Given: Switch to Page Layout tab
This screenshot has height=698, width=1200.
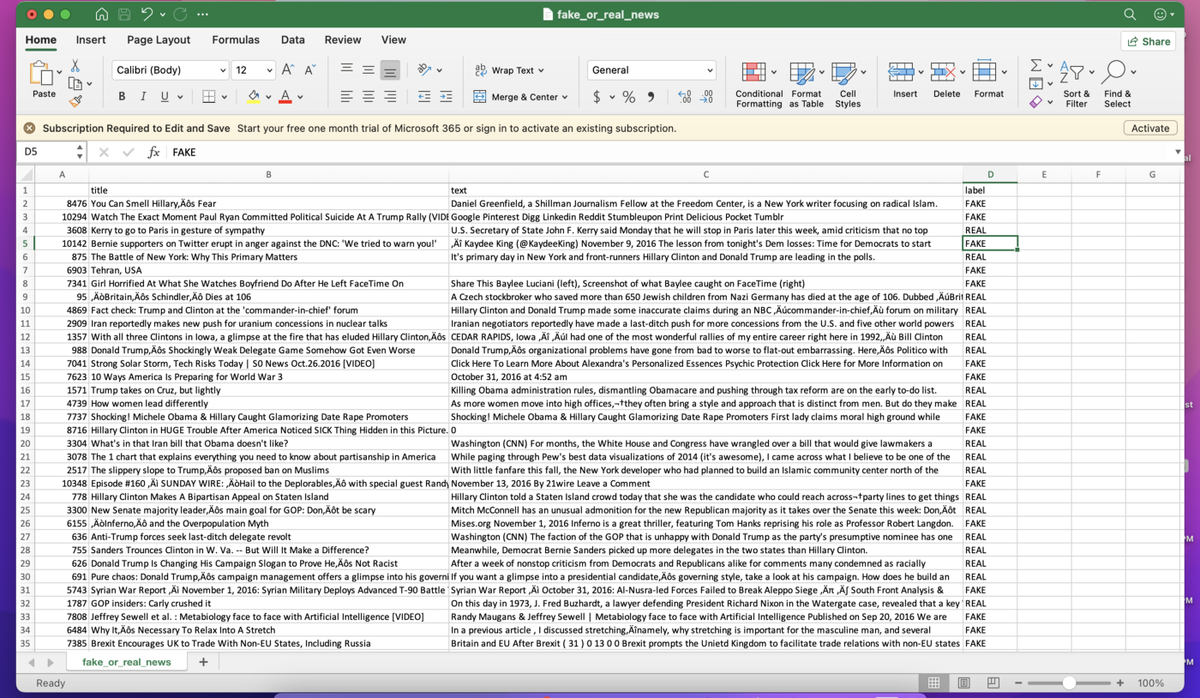Looking at the screenshot, I should click(159, 40).
